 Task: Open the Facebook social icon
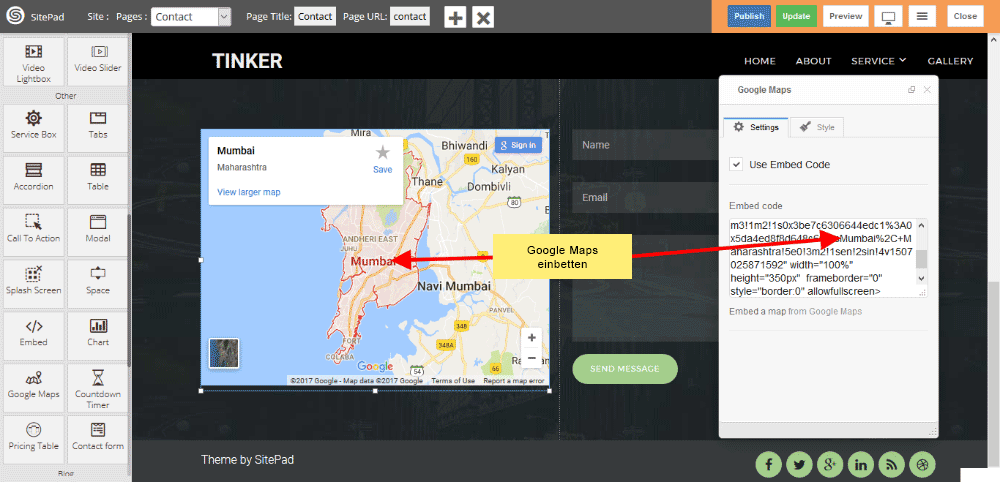tap(768, 464)
